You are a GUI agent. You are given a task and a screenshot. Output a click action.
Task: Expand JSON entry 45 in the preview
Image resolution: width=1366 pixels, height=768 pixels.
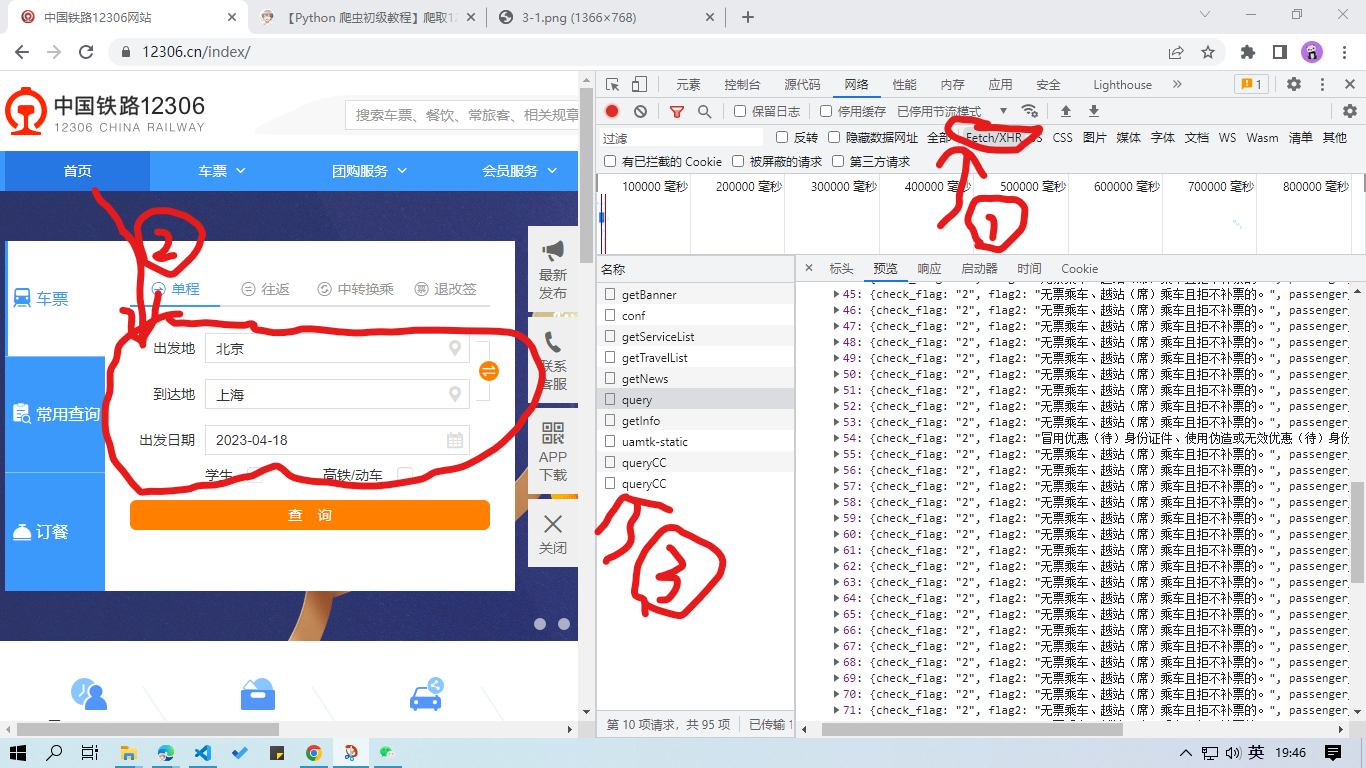(837, 294)
